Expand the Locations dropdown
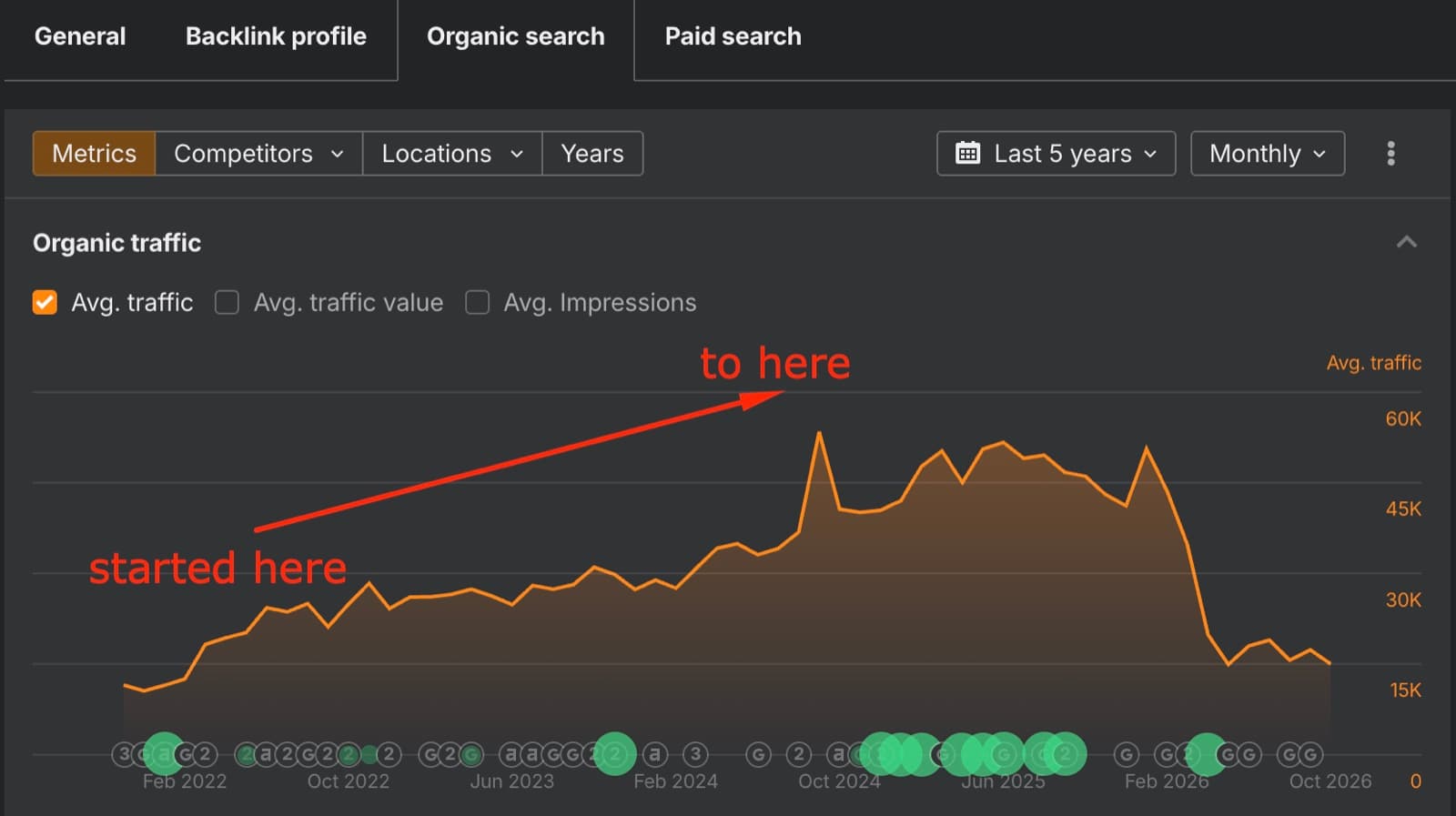1456x816 pixels. (x=452, y=153)
